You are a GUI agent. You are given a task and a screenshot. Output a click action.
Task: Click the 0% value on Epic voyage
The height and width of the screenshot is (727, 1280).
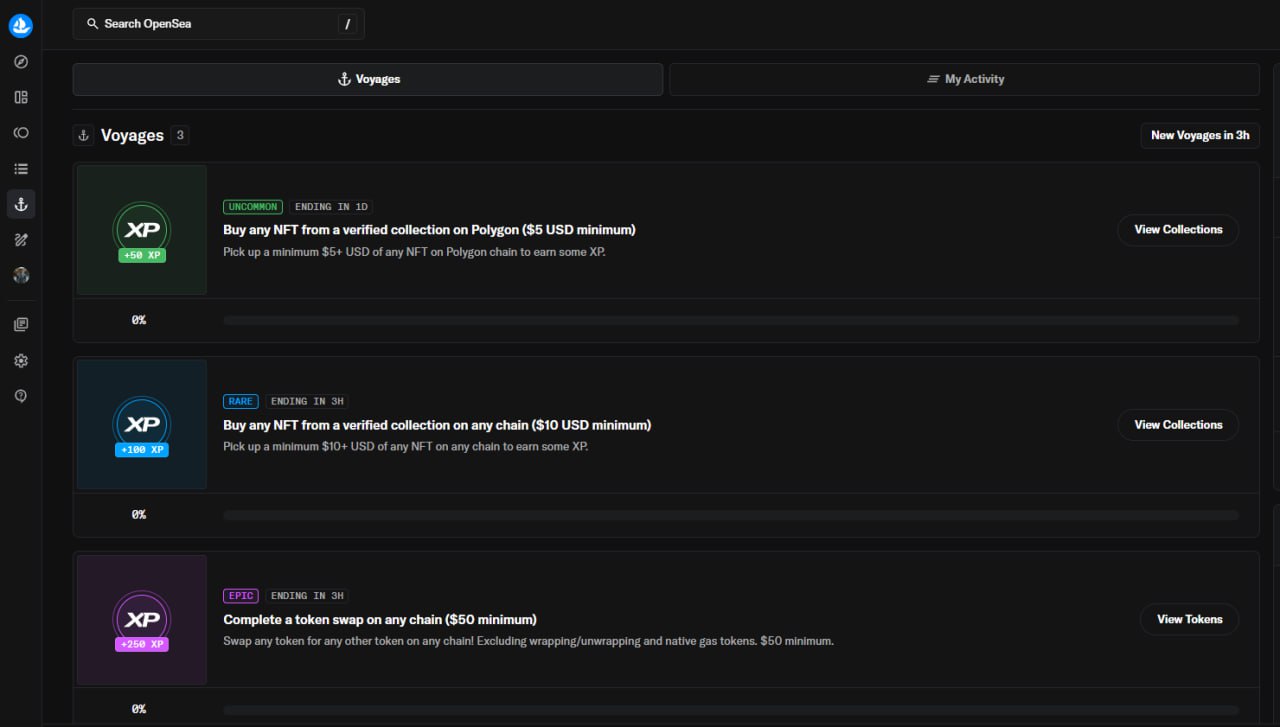[139, 709]
